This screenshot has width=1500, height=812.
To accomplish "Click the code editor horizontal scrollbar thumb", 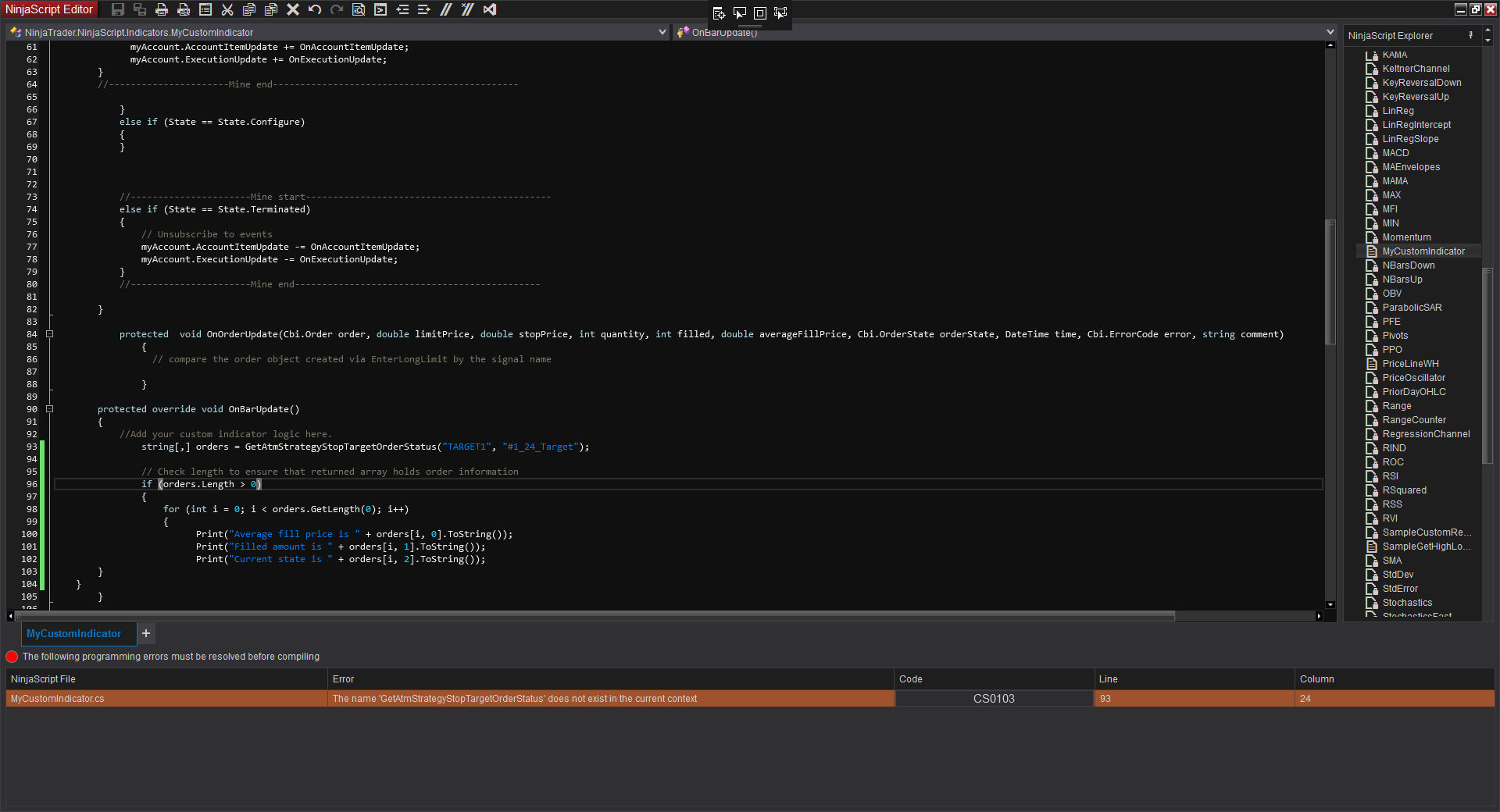I will tap(595, 616).
